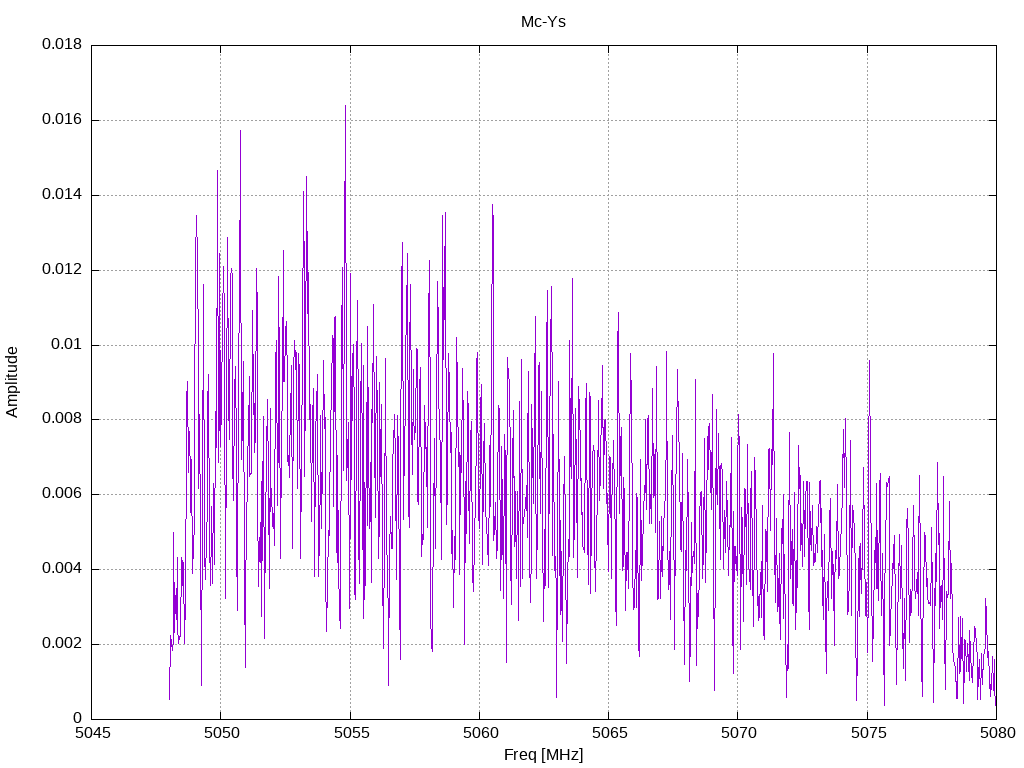Click the x-axis tick label 5055
Viewport: 1024px width, 768px height.
[351, 733]
